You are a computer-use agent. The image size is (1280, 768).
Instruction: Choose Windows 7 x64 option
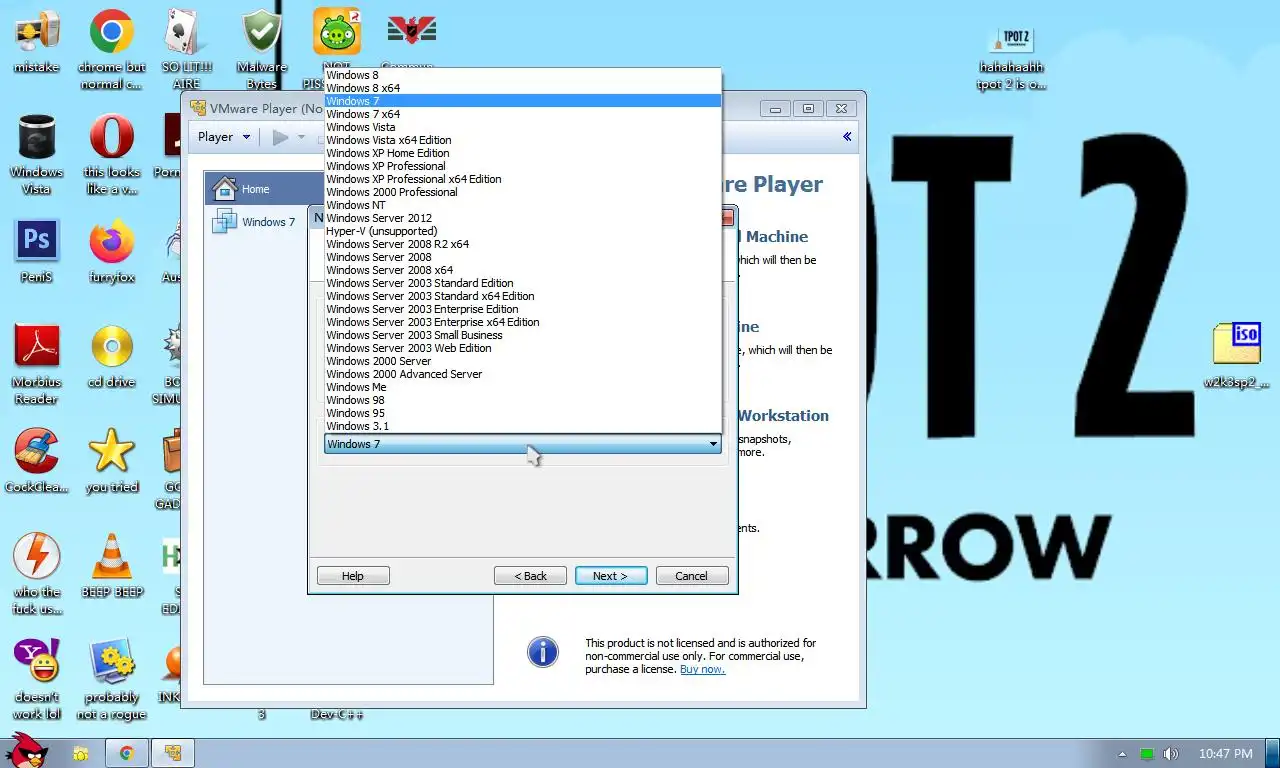tap(523, 114)
